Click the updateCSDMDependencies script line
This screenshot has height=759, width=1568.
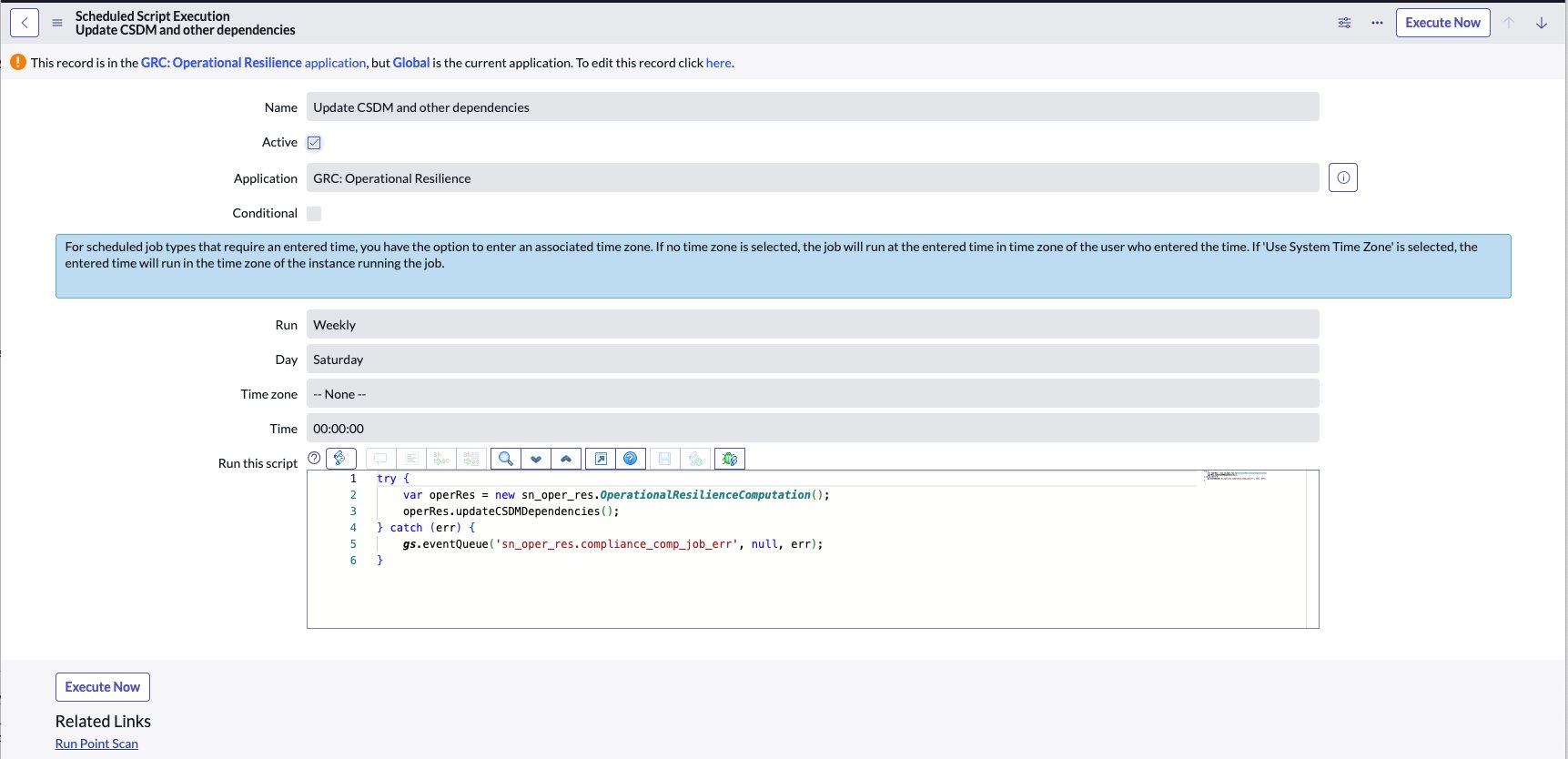click(x=511, y=511)
